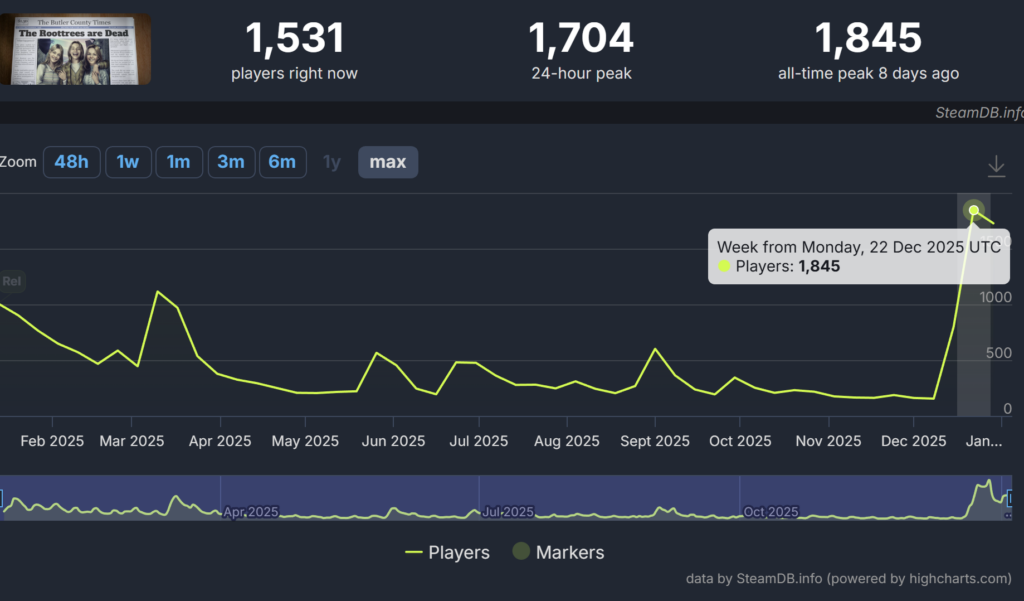The height and width of the screenshot is (601, 1024).
Task: Click the highlighted 1,845 peak data point
Action: (973, 210)
